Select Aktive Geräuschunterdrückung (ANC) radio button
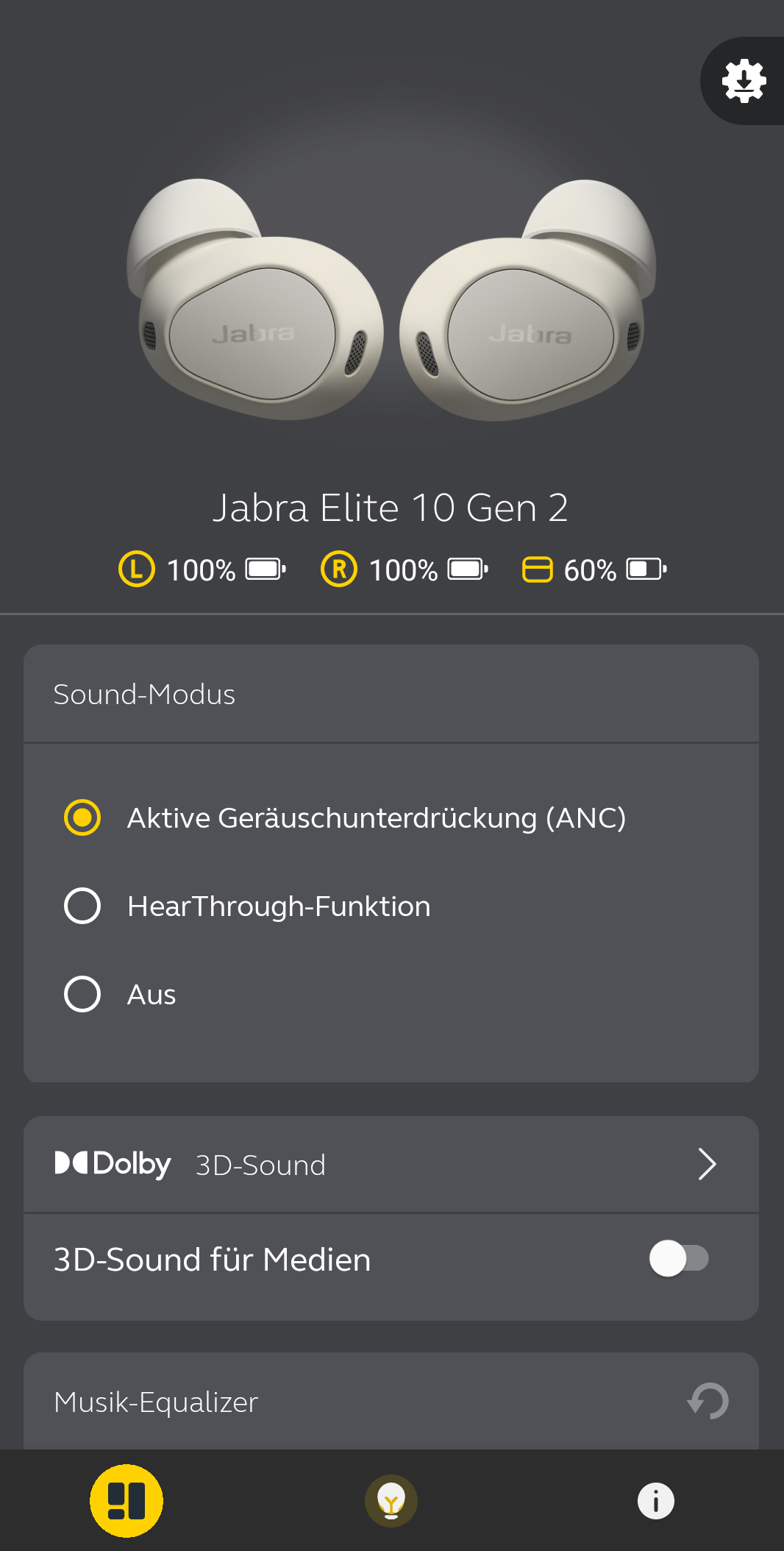 [82, 817]
